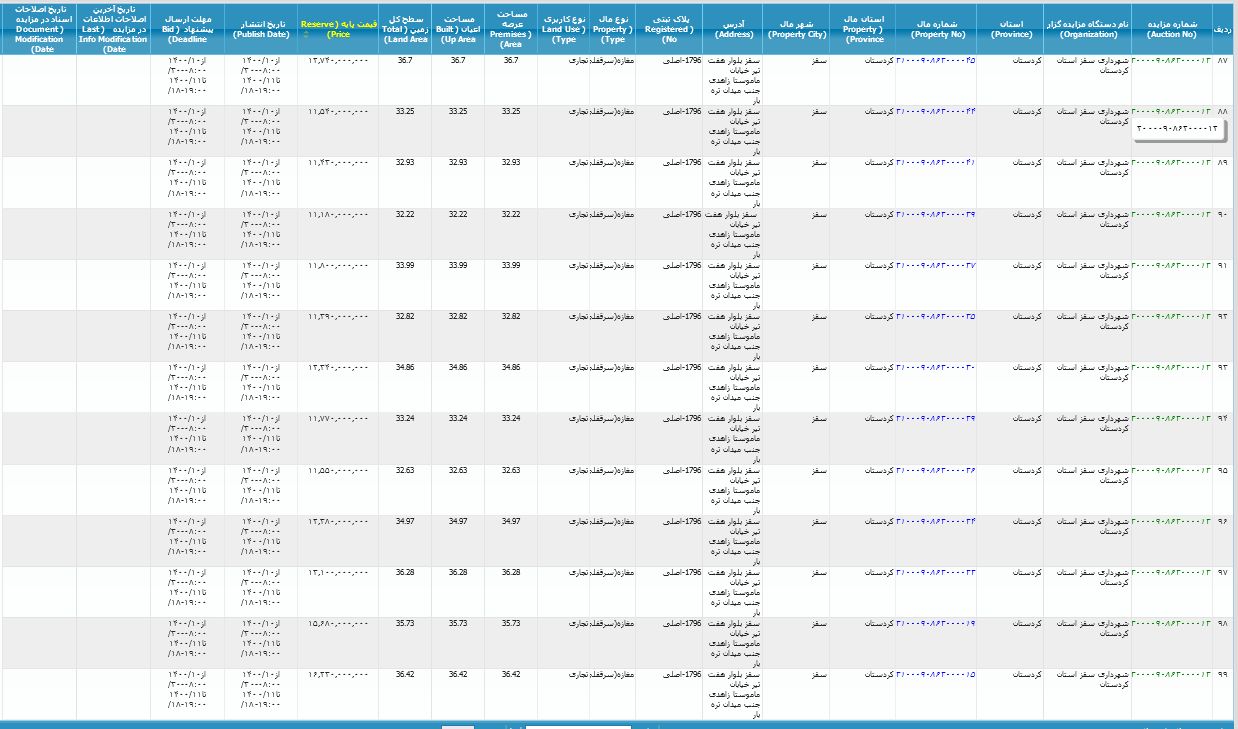The height and width of the screenshot is (729, 1238).
Task: Open property number link in row 87
Action: click(935, 61)
